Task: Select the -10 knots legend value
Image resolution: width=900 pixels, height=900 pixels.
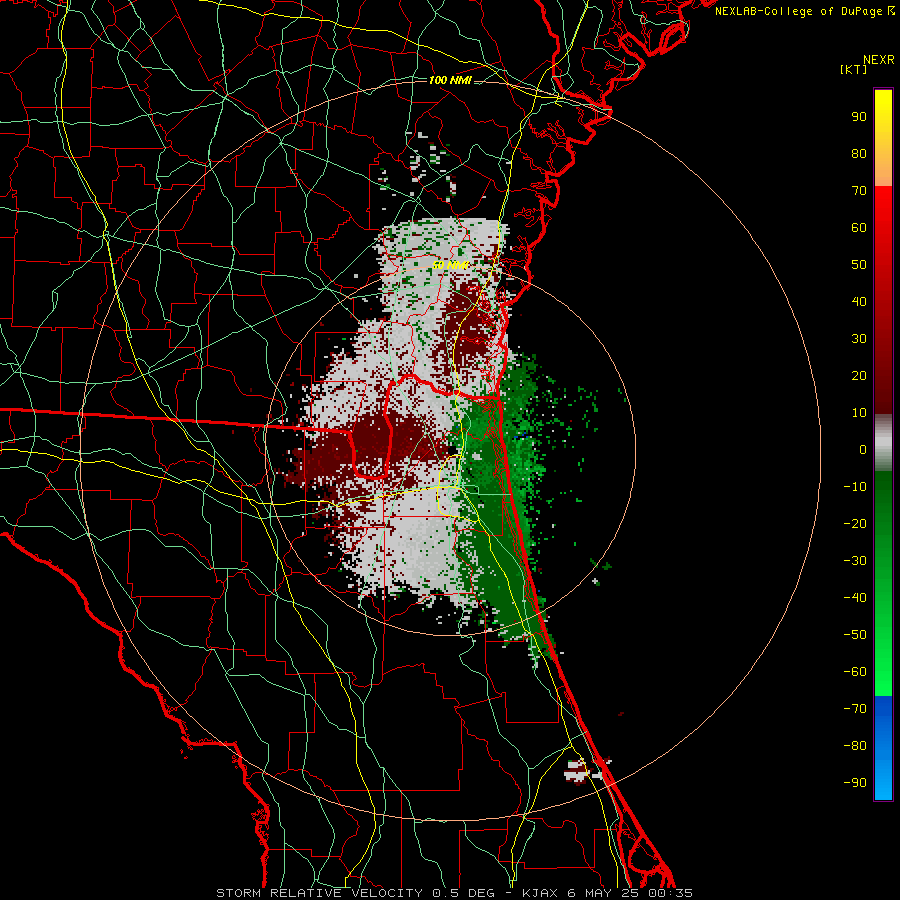Action: (x=855, y=487)
